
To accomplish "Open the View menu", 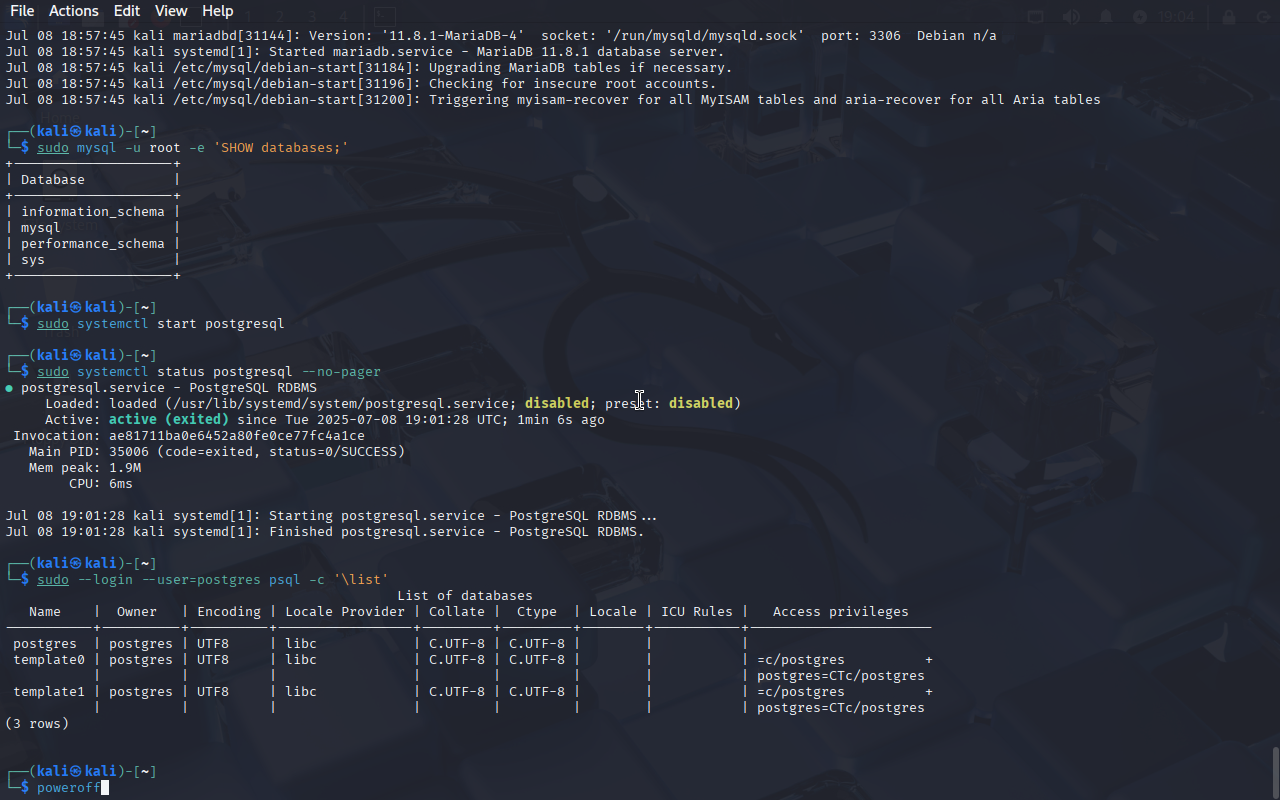I will 171,11.
